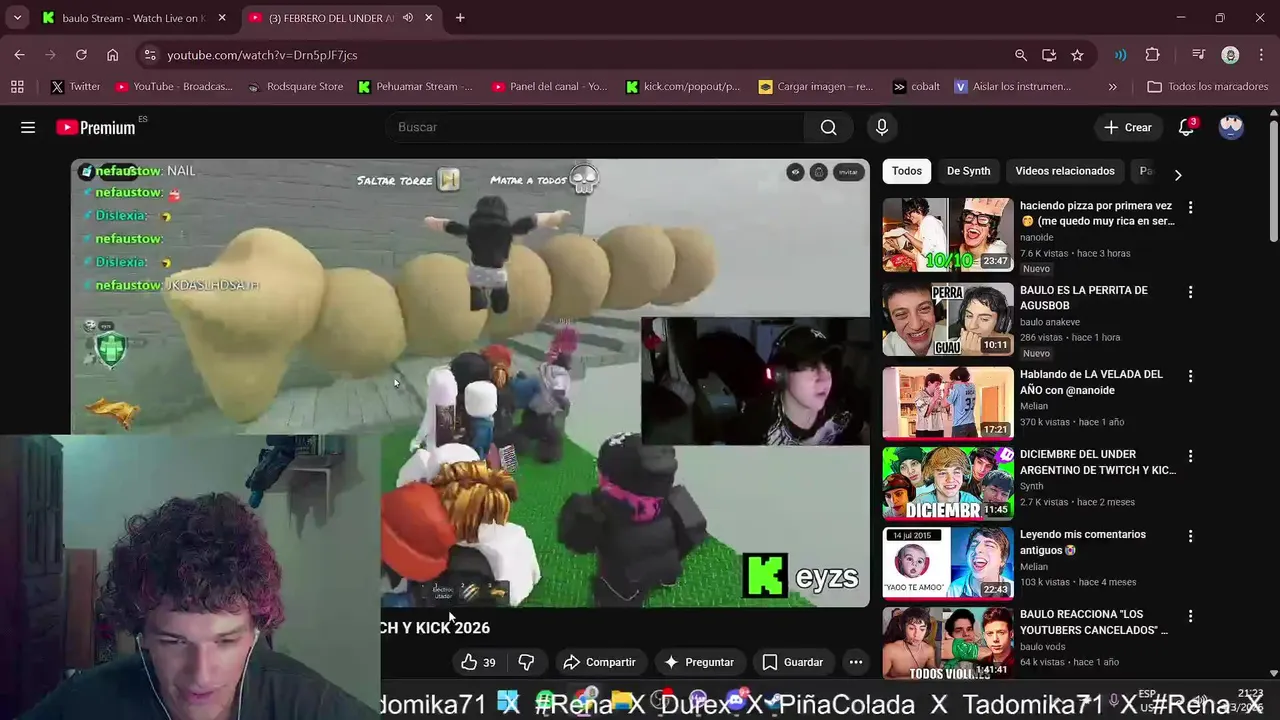Image resolution: width=1280 pixels, height=720 pixels.
Task: Open the DICIEMBRE DEL UNDER ARGENTINO thumbnail
Action: [948, 483]
